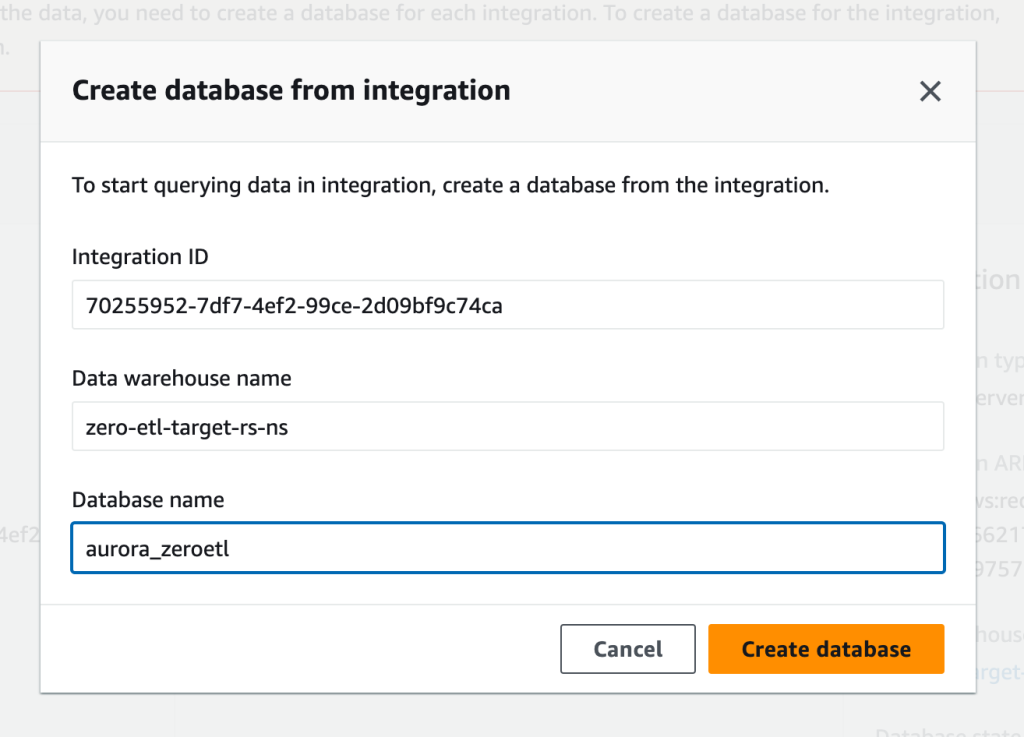Click the 'Database name' field label
The image size is (1024, 737).
(148, 499)
